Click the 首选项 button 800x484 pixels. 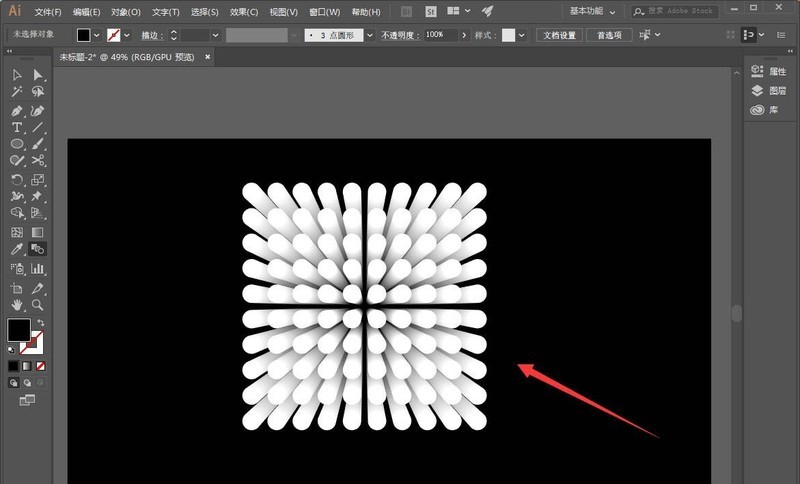pos(609,34)
